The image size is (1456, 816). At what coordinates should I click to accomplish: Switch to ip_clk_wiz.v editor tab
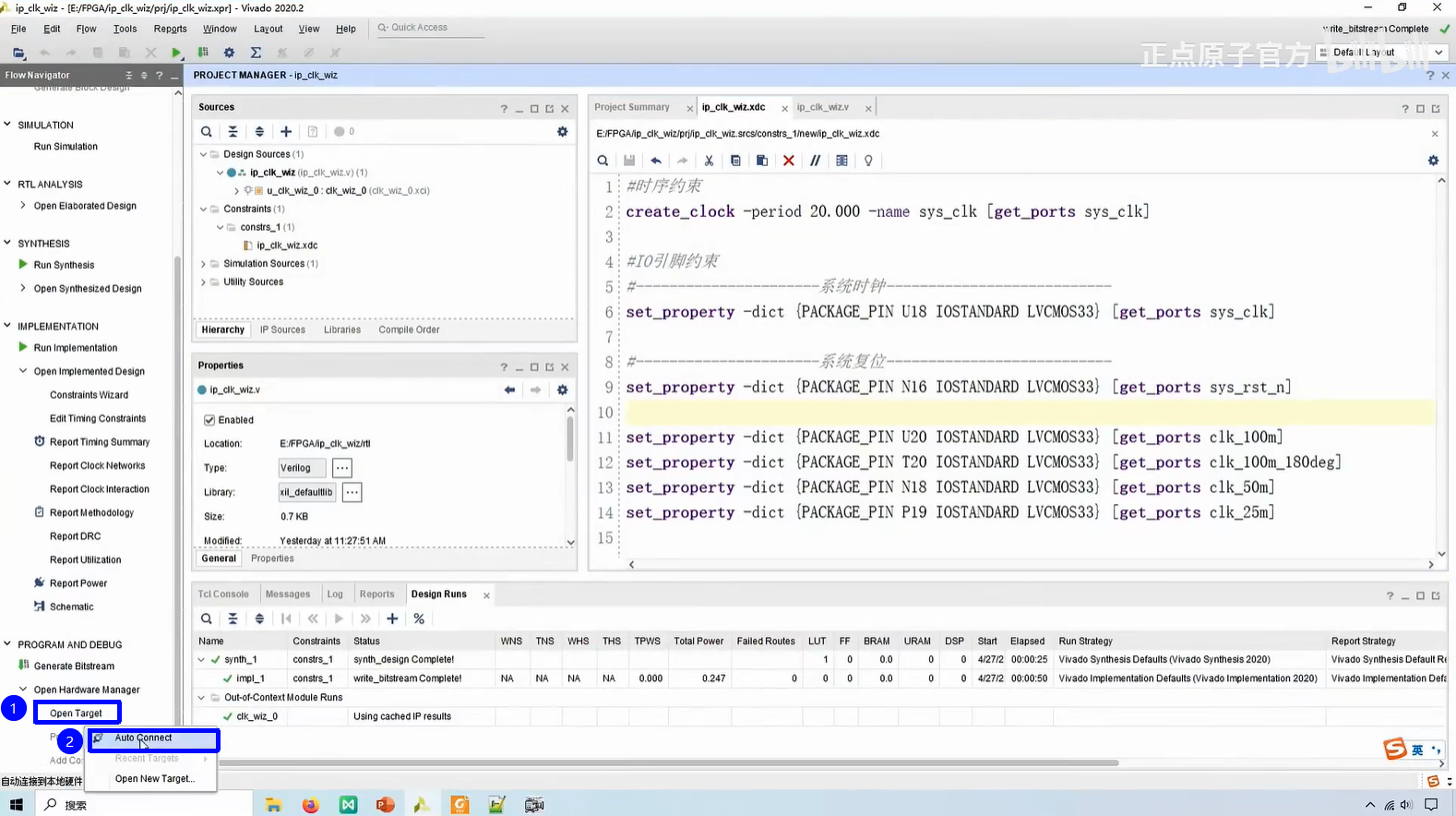tap(823, 107)
